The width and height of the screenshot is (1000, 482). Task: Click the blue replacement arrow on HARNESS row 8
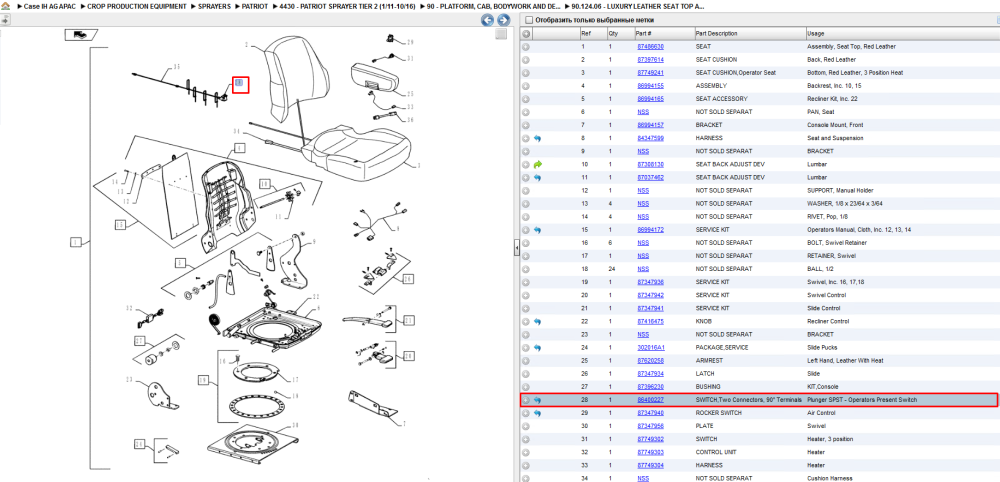point(538,138)
